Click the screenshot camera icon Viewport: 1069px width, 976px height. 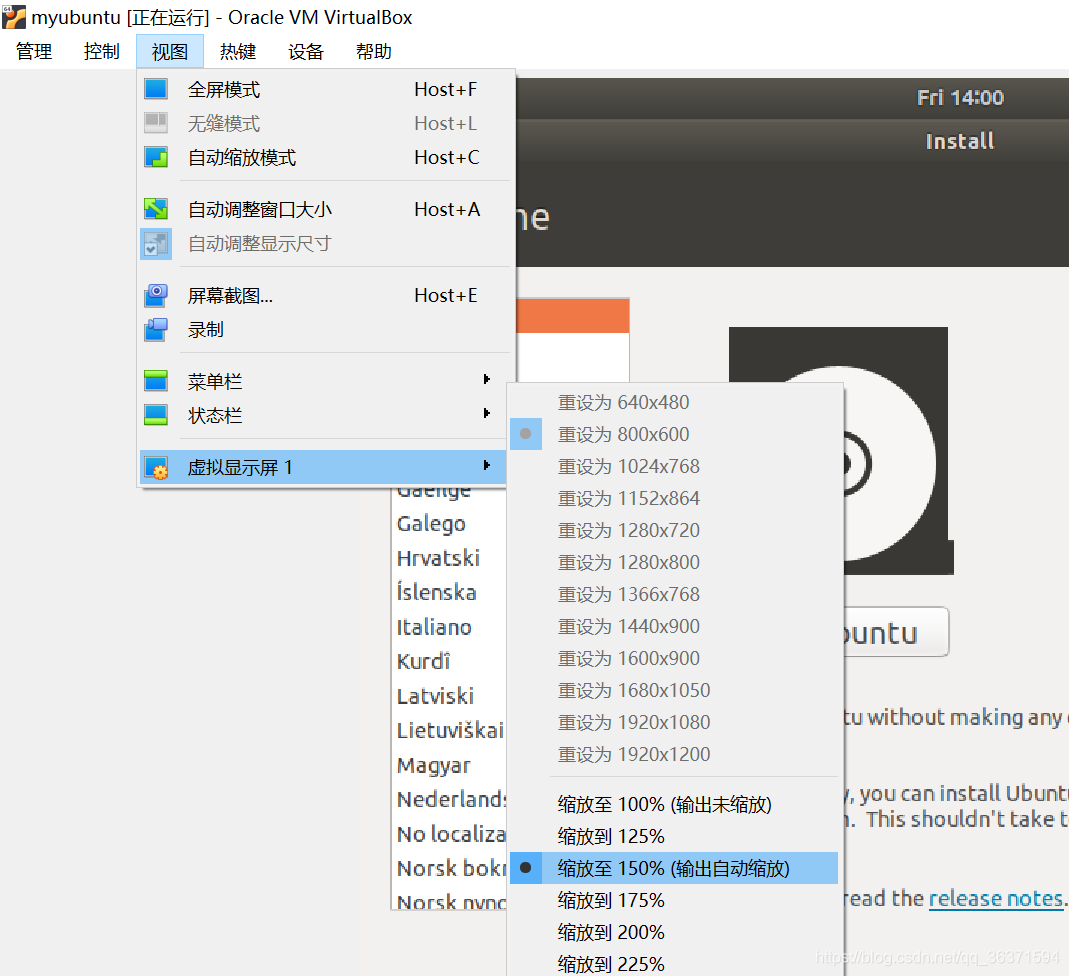pos(156,295)
